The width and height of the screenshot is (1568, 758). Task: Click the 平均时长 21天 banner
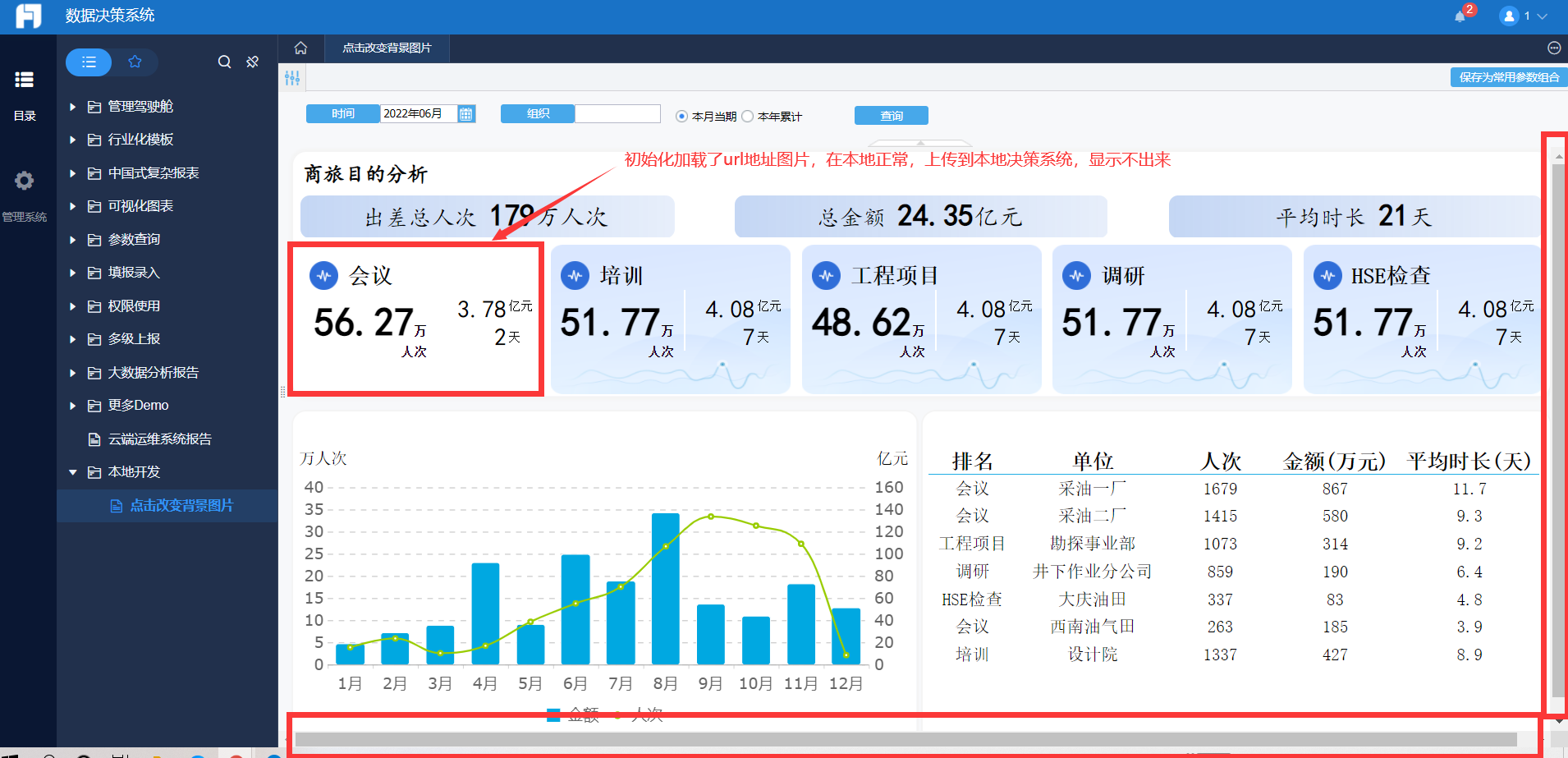[1355, 217]
